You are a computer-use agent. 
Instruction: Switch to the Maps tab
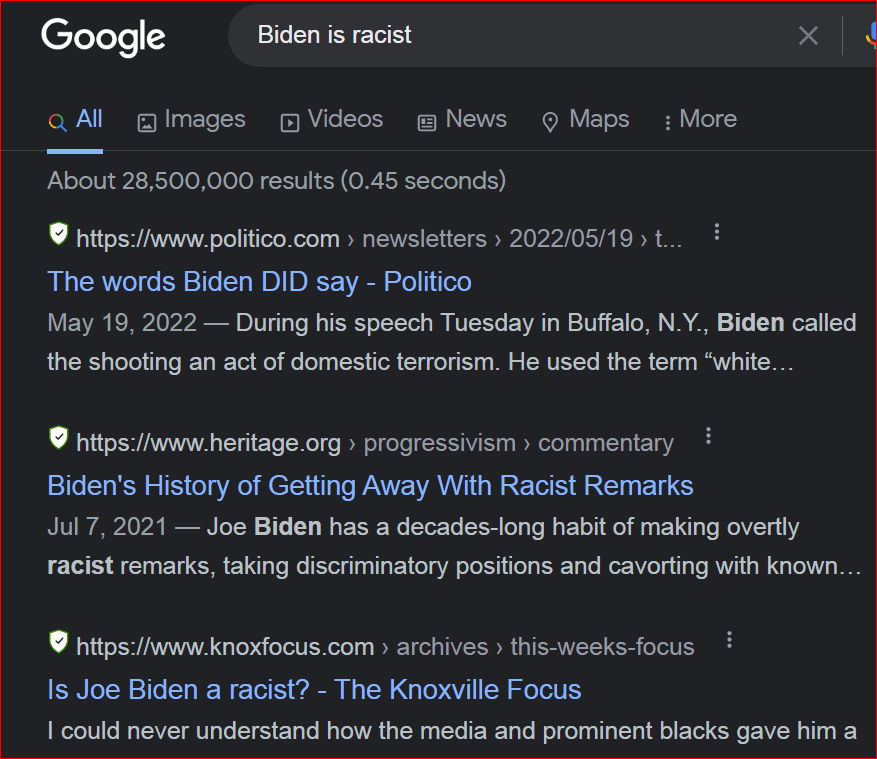[x=585, y=120]
